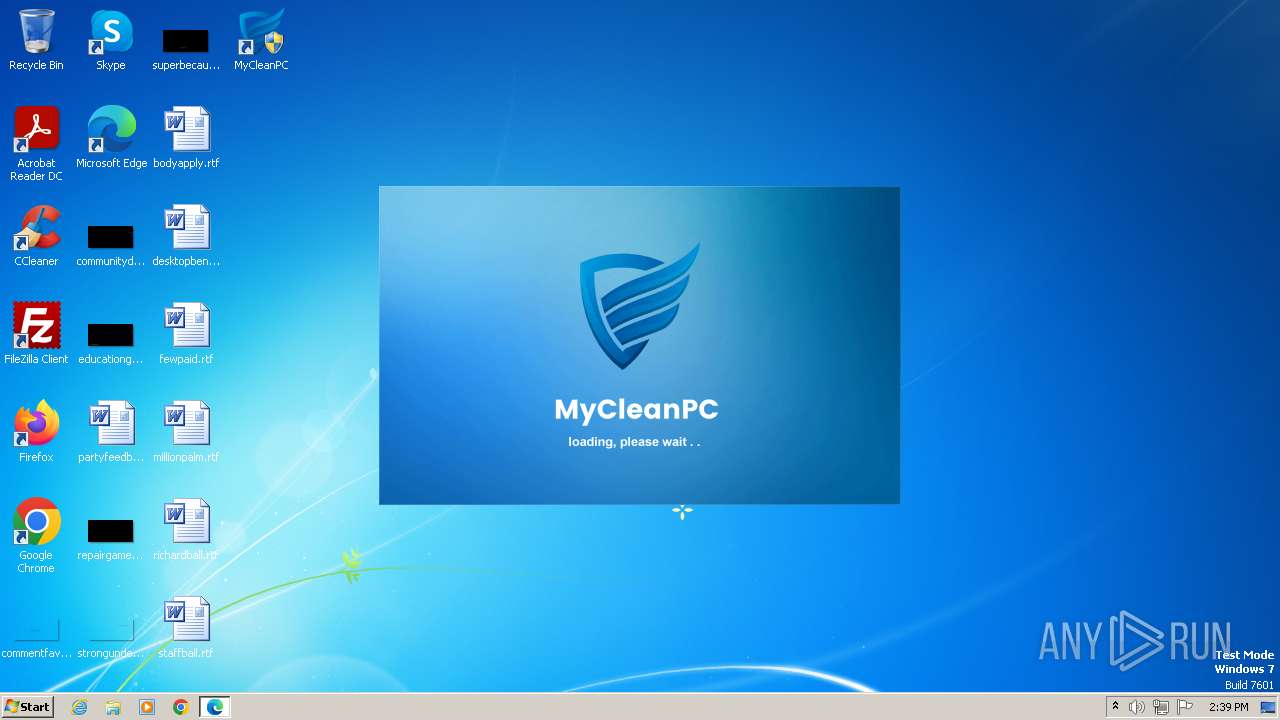Open the Action Center flag icon
This screenshot has height=720, width=1280.
coord(1185,707)
